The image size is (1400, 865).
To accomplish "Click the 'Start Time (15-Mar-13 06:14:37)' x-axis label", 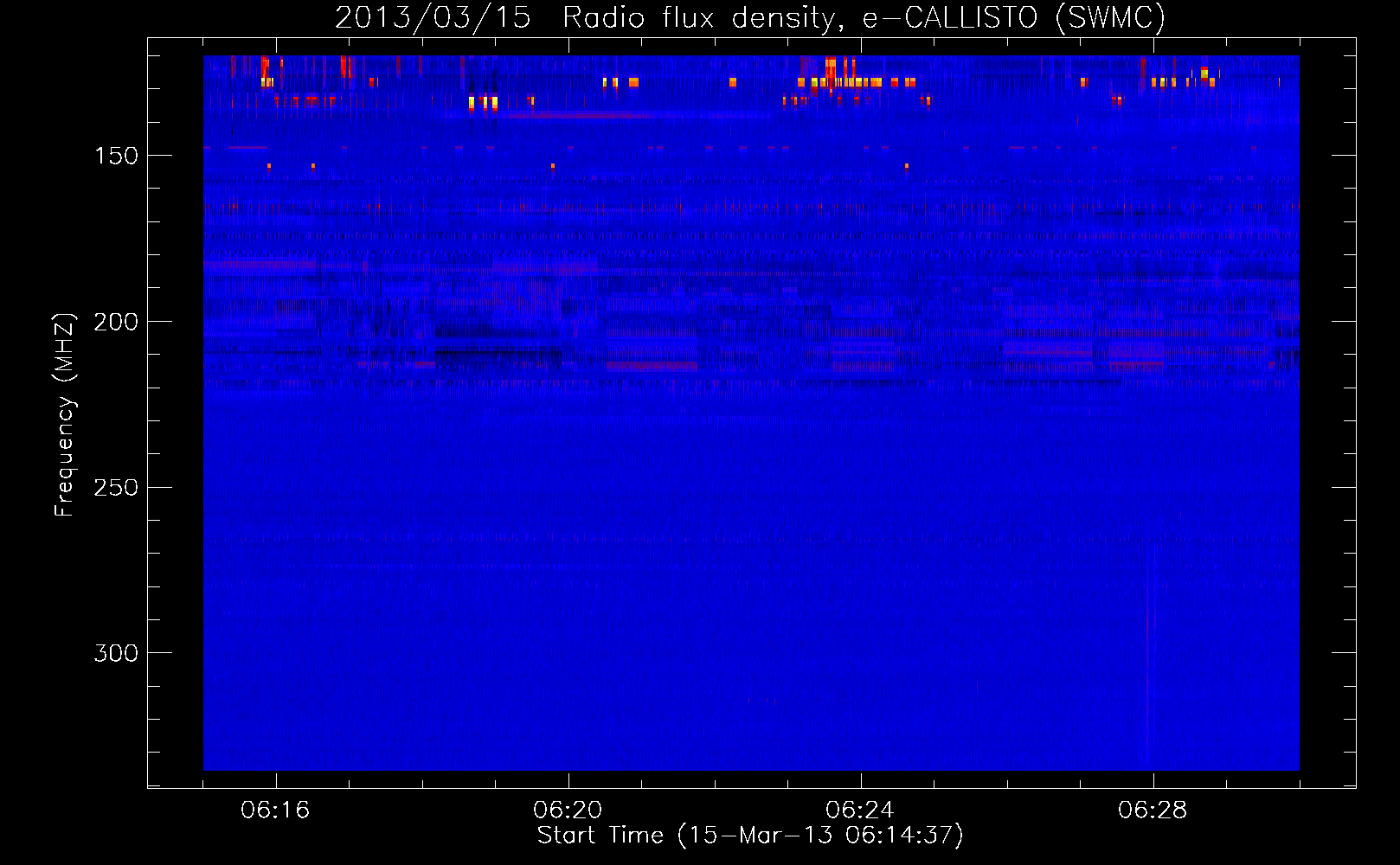I will tap(750, 836).
